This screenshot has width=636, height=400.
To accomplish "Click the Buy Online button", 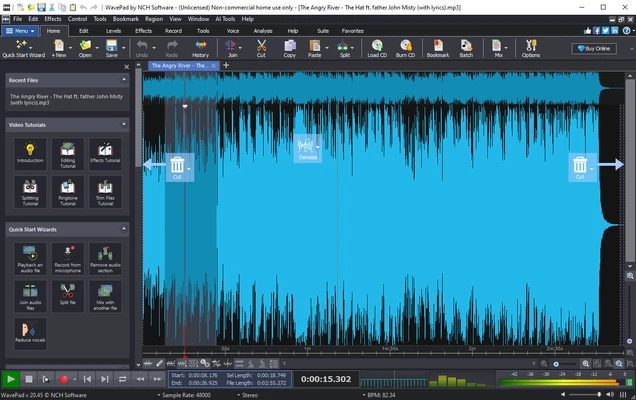I will point(594,48).
